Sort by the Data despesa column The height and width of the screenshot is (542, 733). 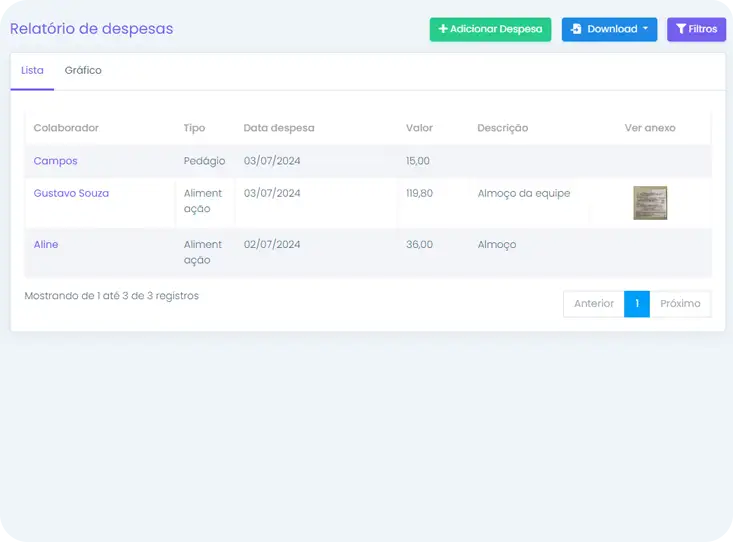[279, 128]
